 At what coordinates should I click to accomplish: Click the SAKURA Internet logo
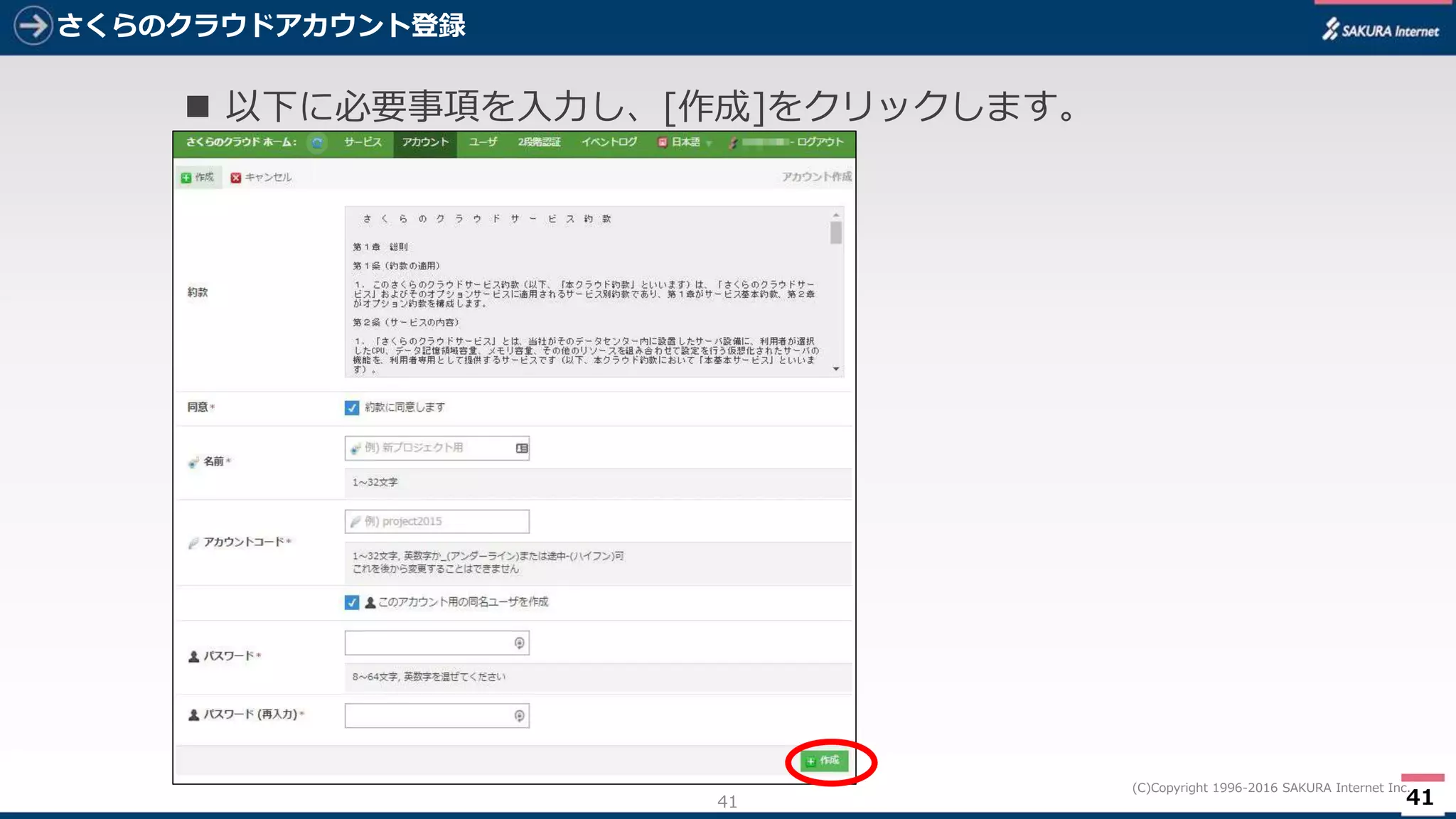coord(1381,29)
